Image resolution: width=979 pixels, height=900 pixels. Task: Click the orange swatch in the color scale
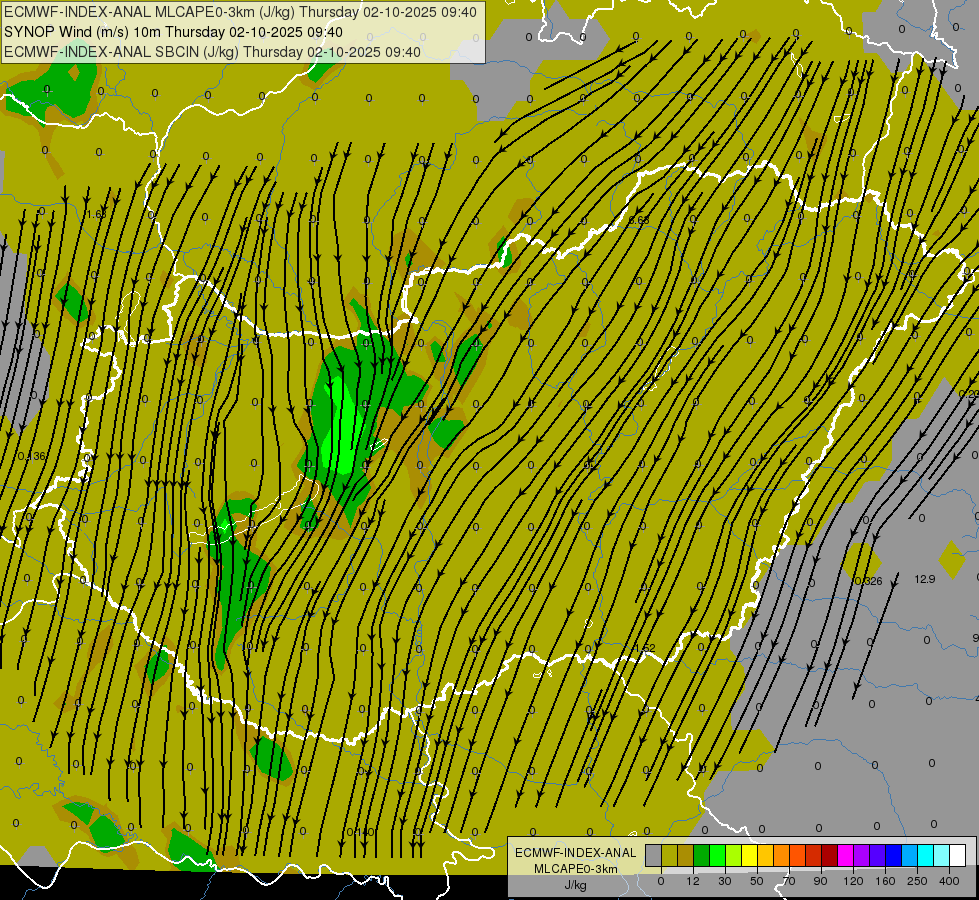coord(782,855)
